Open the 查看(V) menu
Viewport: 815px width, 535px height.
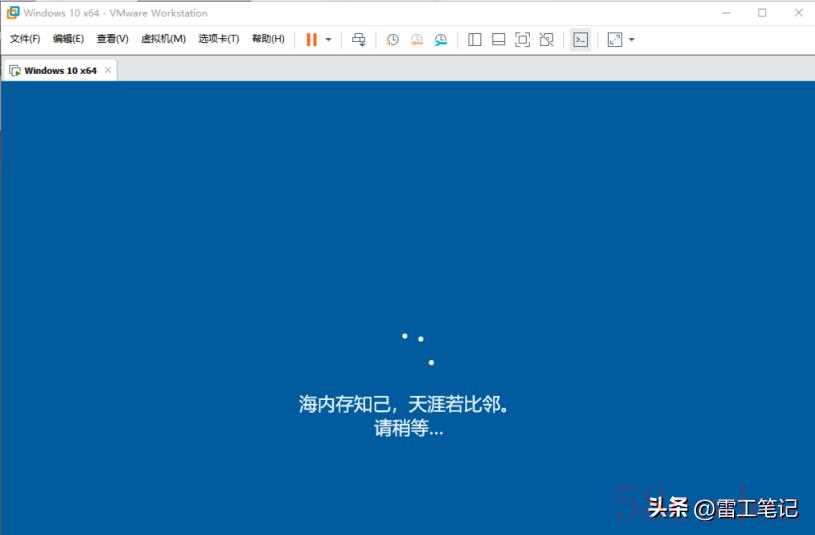pyautogui.click(x=112, y=39)
